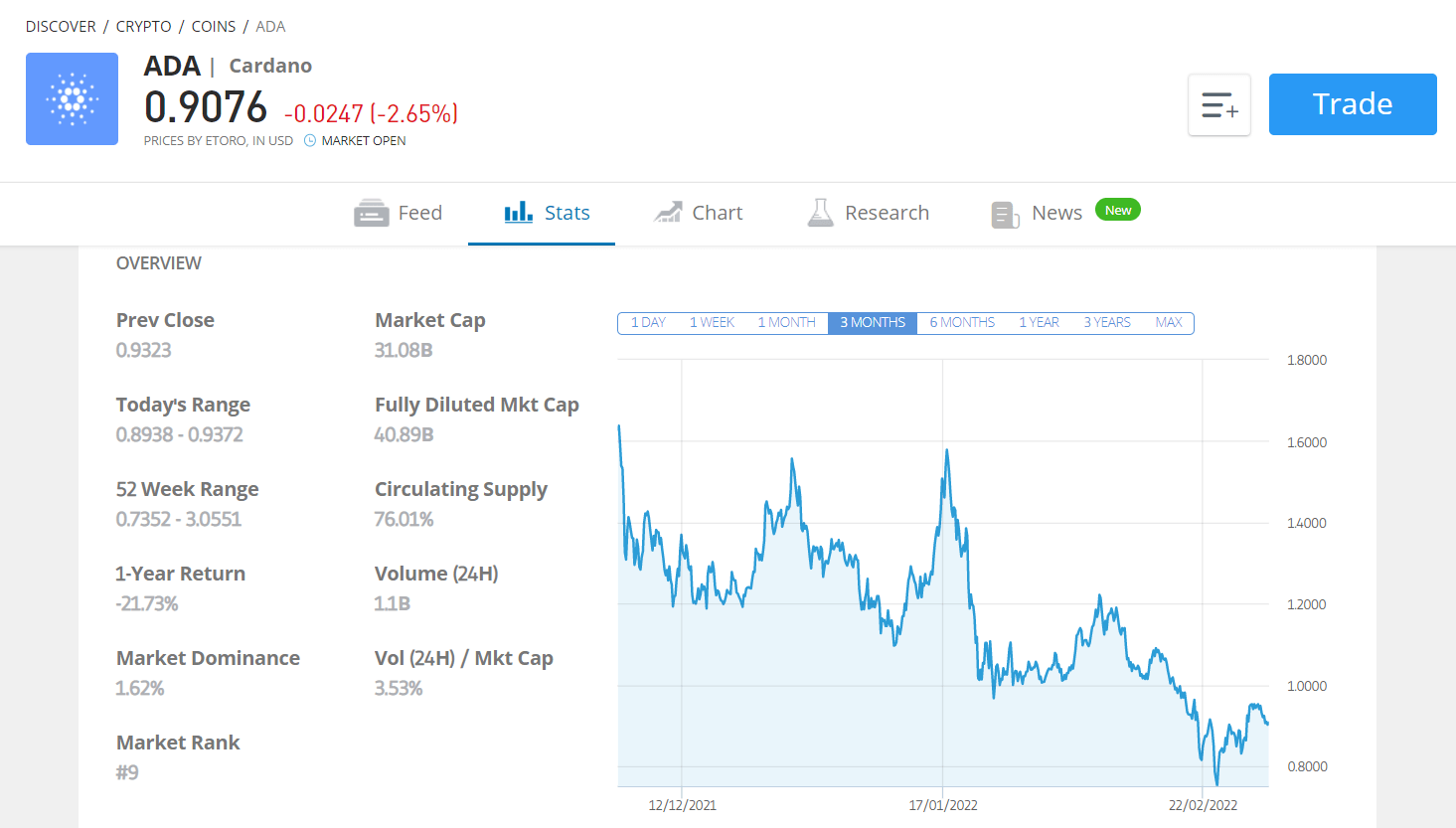
Task: Switch to the Stats tab
Action: click(x=542, y=213)
